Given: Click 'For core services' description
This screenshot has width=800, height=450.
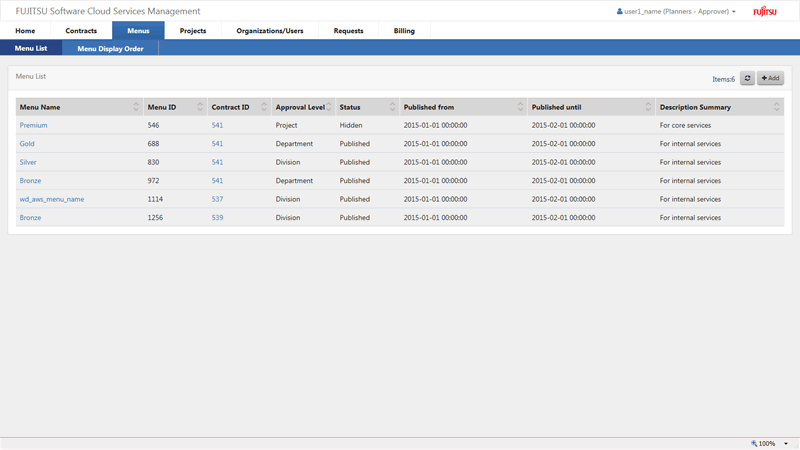Looking at the screenshot, I should pyautogui.click(x=685, y=125).
